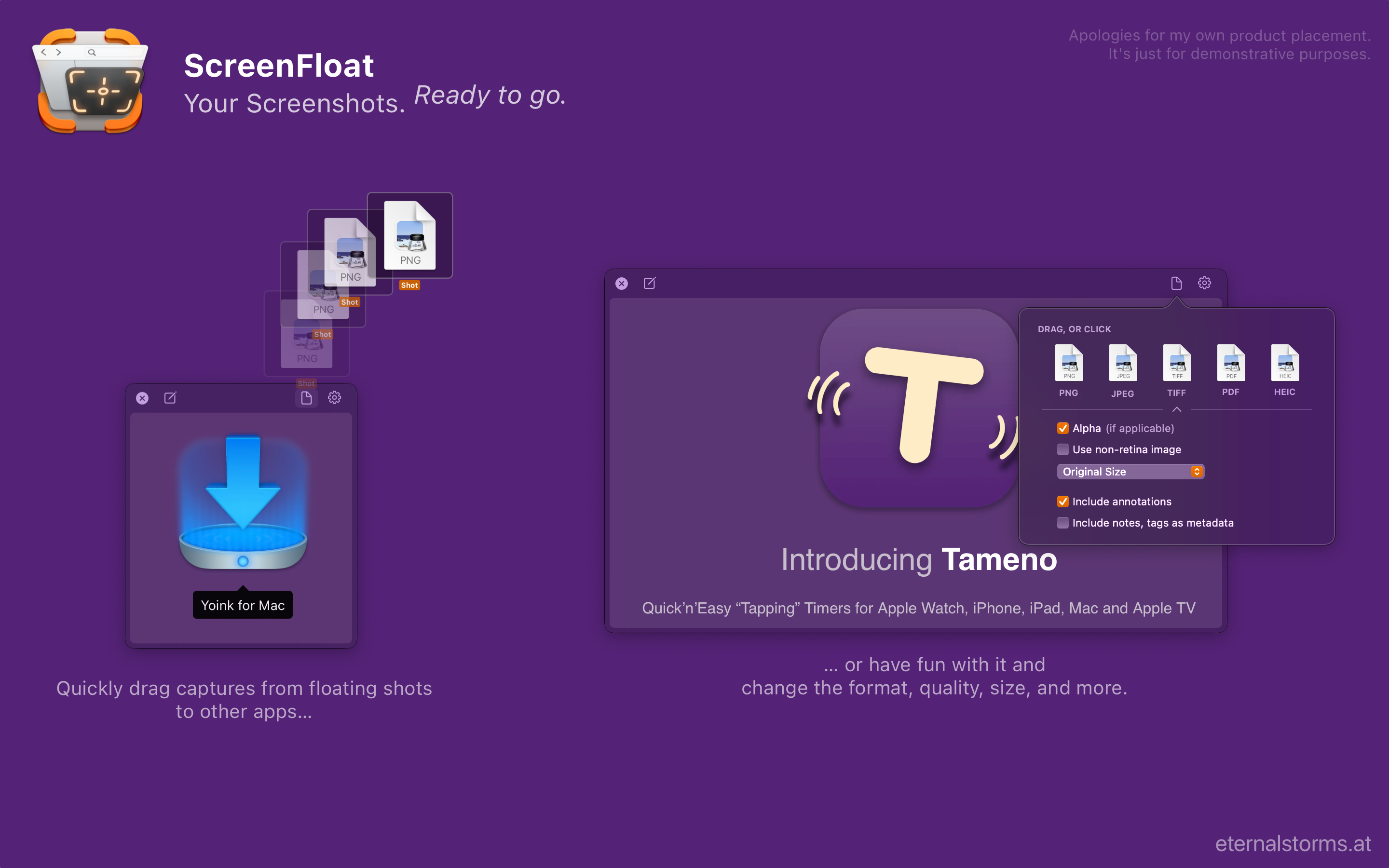Click the Introducing Tameno headline
The image size is (1389, 868).
click(918, 560)
